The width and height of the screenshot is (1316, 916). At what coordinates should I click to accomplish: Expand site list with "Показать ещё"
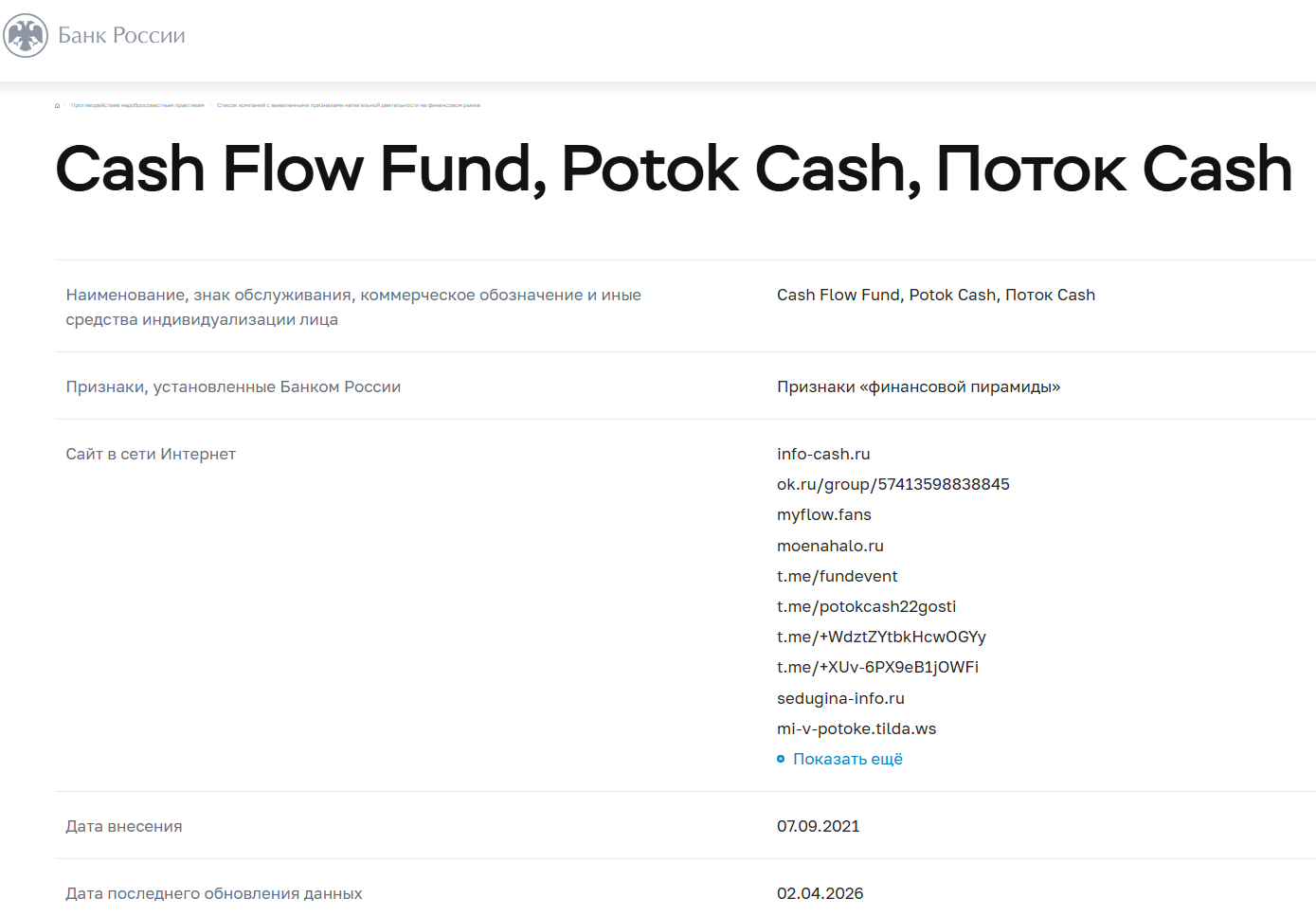point(847,759)
